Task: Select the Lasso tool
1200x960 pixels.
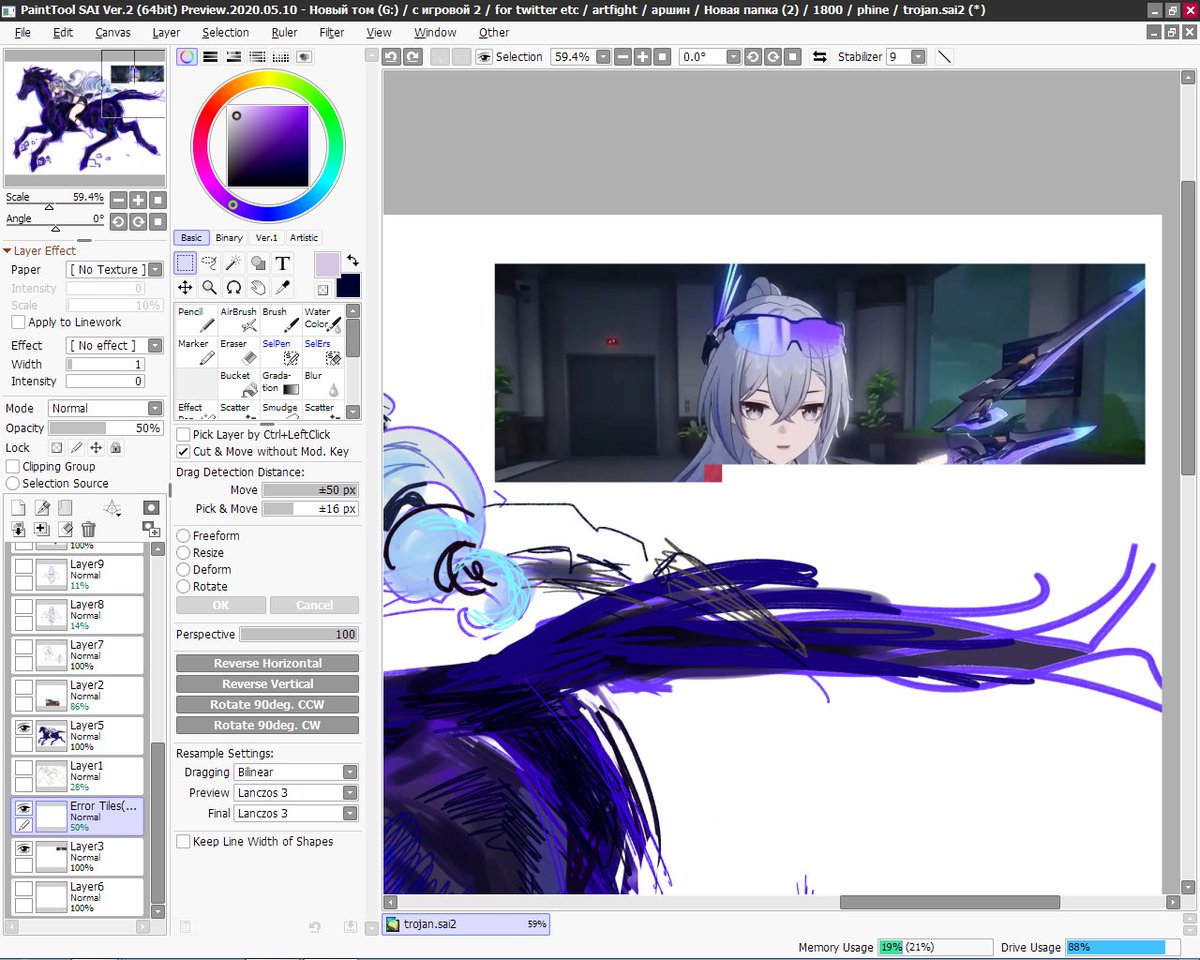Action: (x=210, y=263)
